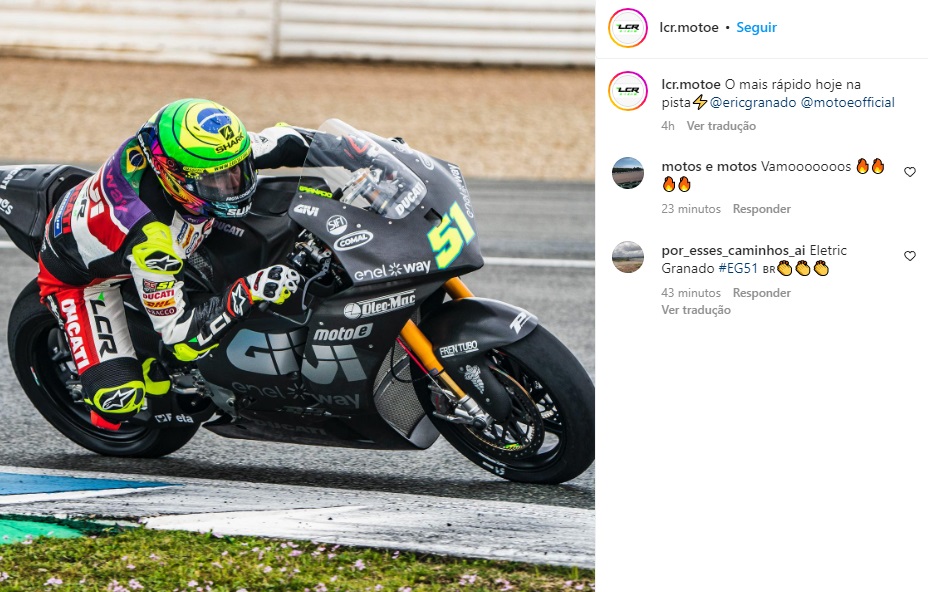928x592 pixels.
Task: Reply to the motos e motos comment
Action: [x=762, y=208]
